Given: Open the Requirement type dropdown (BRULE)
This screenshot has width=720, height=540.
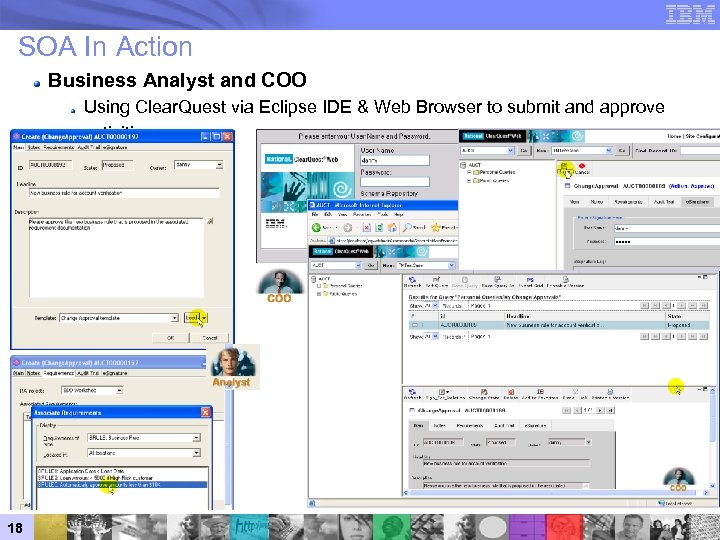Looking at the screenshot, I should pyautogui.click(x=144, y=438).
